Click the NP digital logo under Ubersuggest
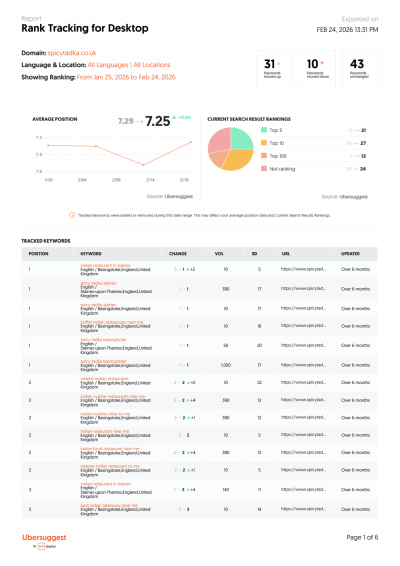Image resolution: width=400 pixels, height=566 pixels. point(45,547)
